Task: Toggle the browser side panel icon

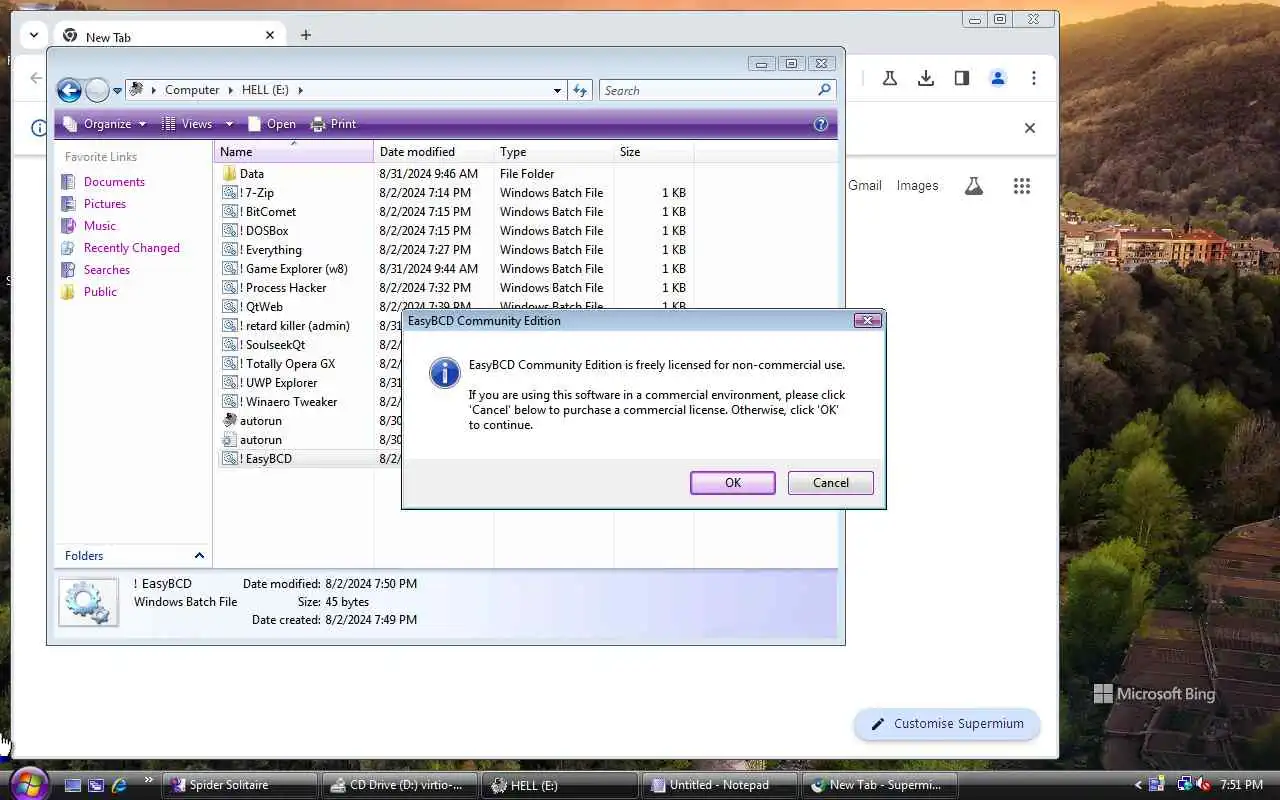Action: (x=962, y=78)
